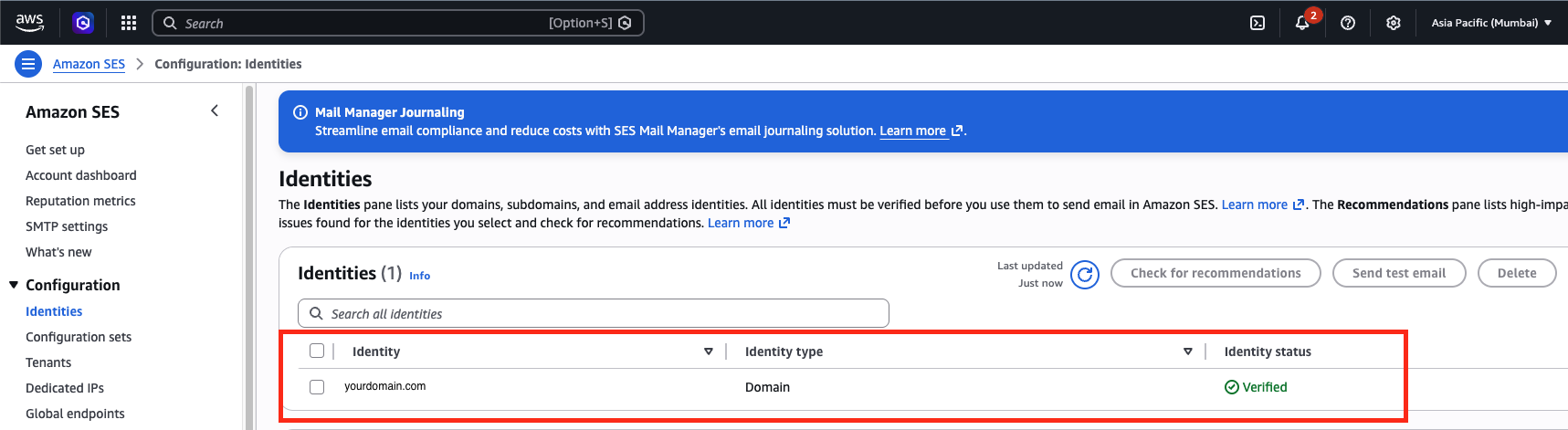Sort by Identity type column arrow

click(1188, 351)
